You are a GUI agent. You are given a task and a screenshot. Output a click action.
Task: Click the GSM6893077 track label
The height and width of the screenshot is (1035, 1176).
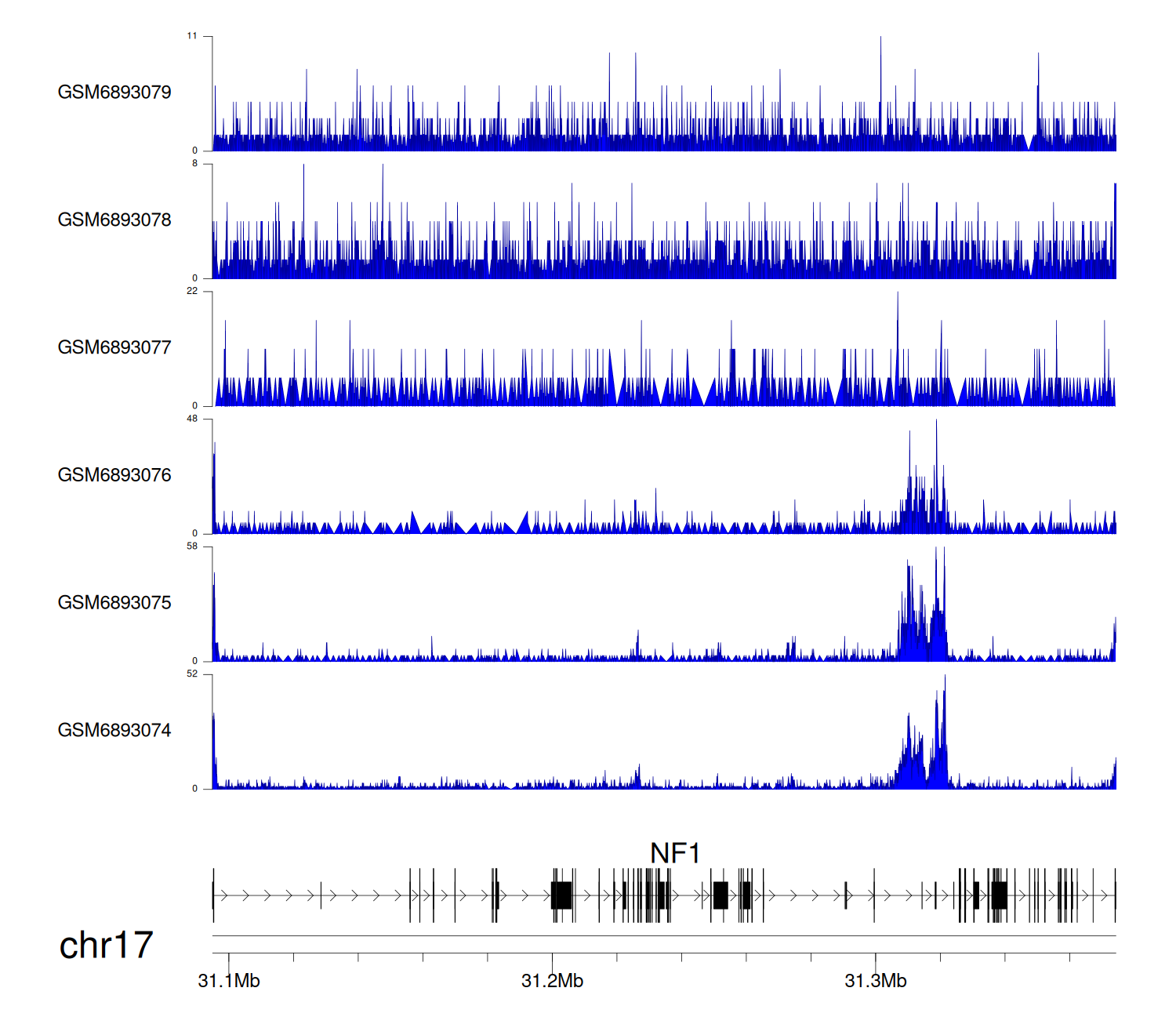pyautogui.click(x=114, y=348)
